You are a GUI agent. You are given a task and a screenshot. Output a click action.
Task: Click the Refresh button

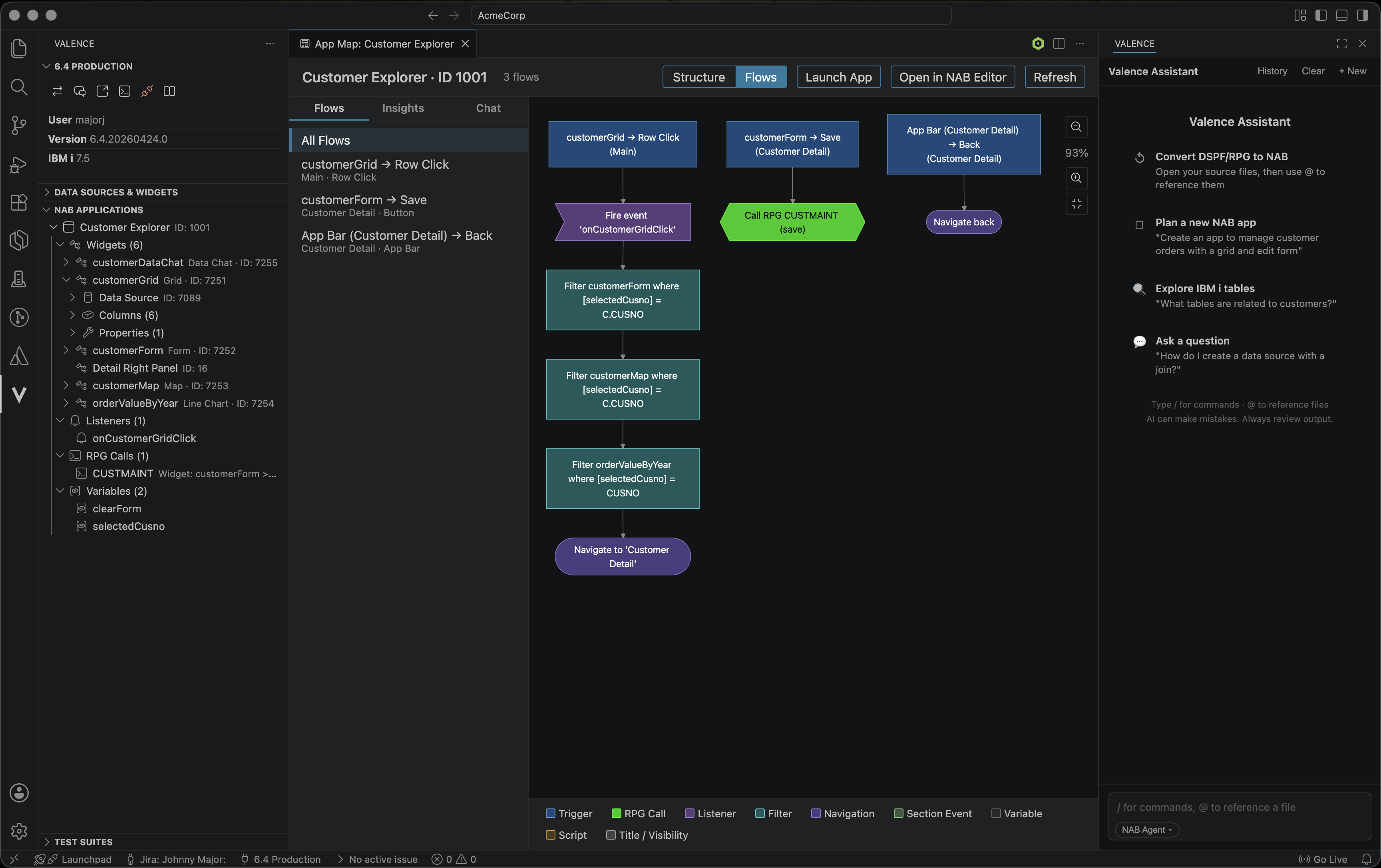tap(1054, 77)
